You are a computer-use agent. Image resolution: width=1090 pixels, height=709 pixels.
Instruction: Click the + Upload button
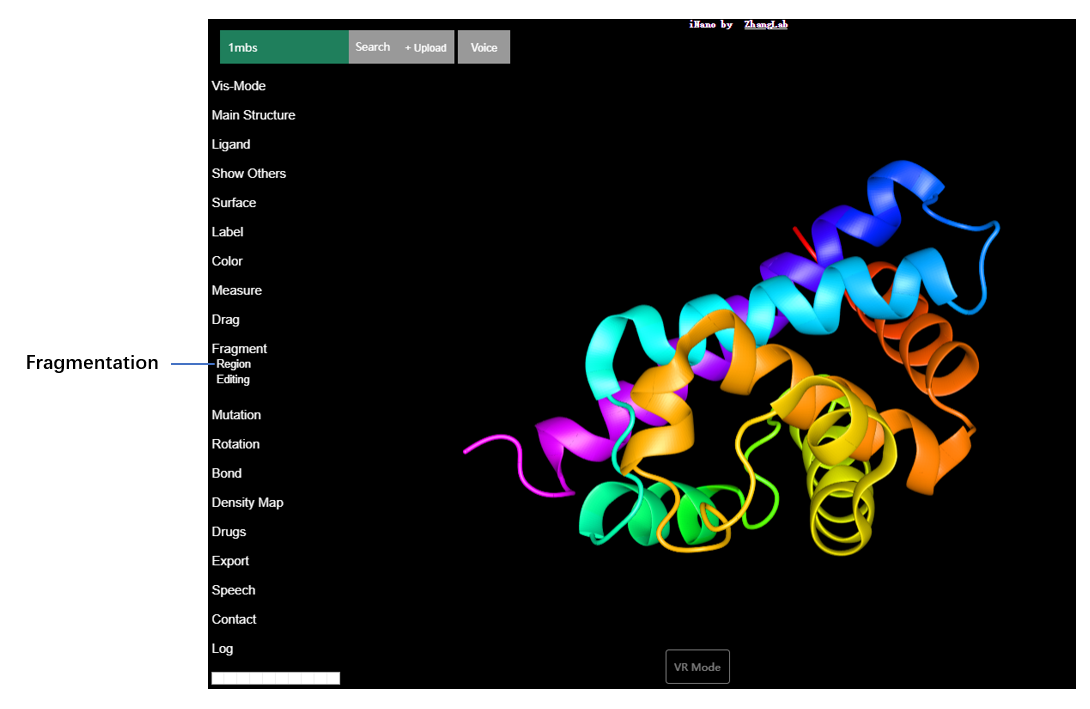click(x=426, y=48)
